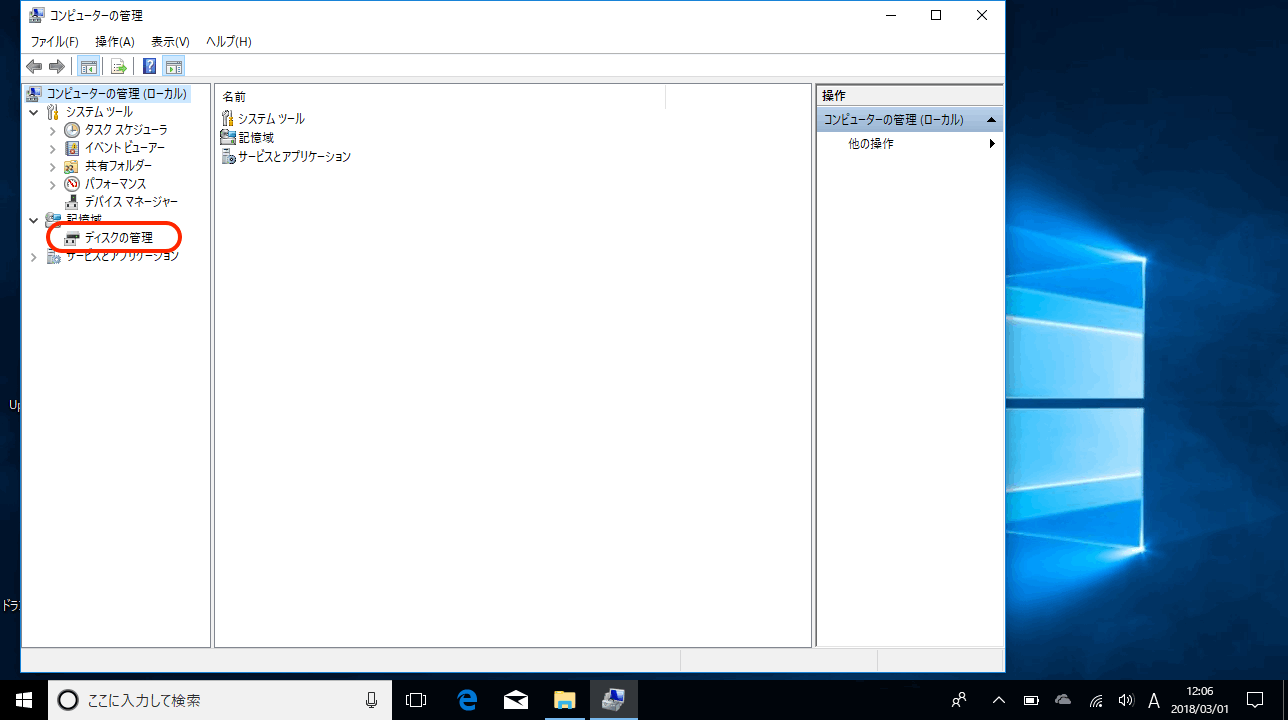Click the Back arrow toolbar icon
Viewport: 1288px width, 720px height.
coord(34,67)
